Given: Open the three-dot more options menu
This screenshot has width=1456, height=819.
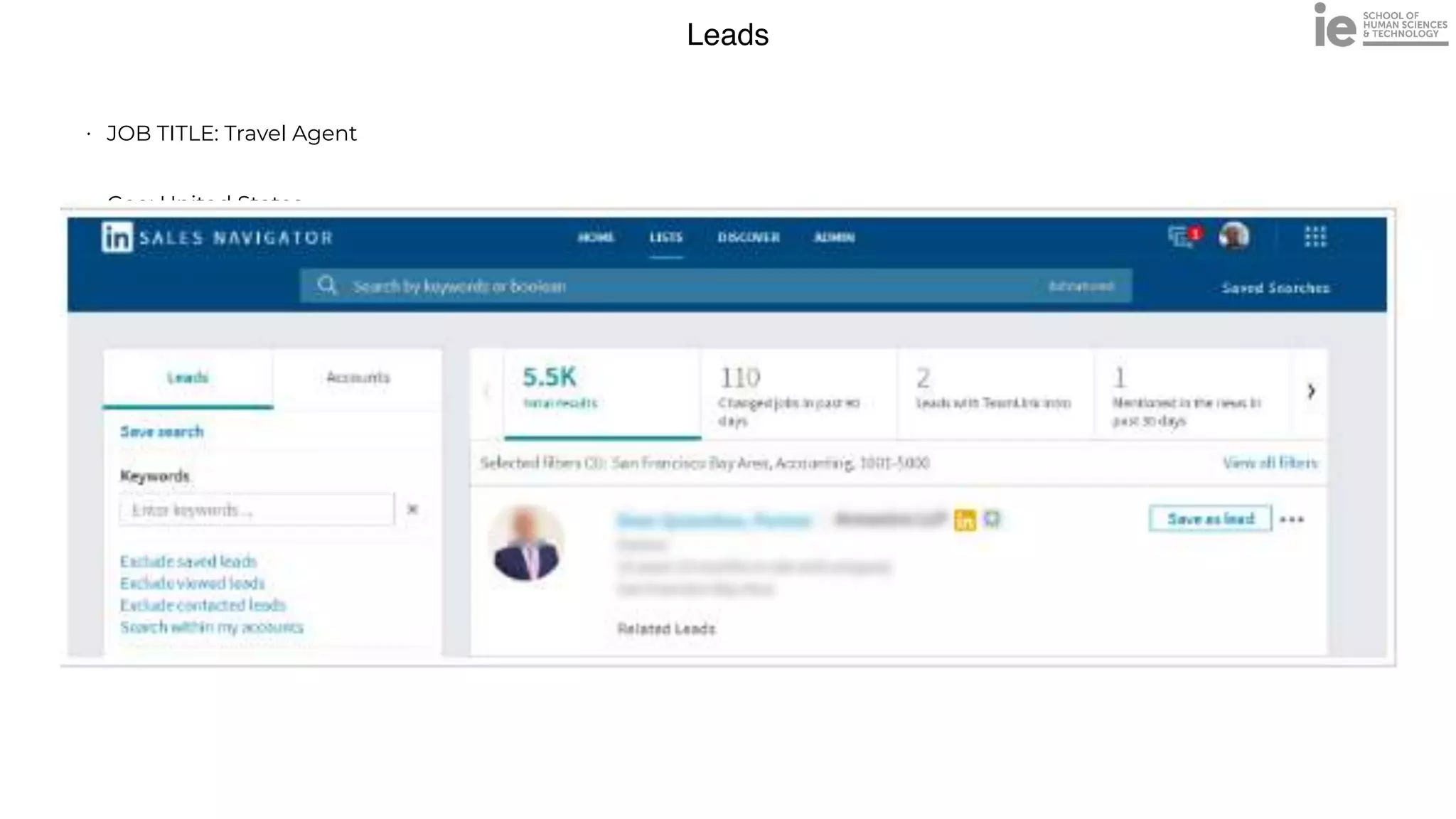Looking at the screenshot, I should pyautogui.click(x=1291, y=520).
